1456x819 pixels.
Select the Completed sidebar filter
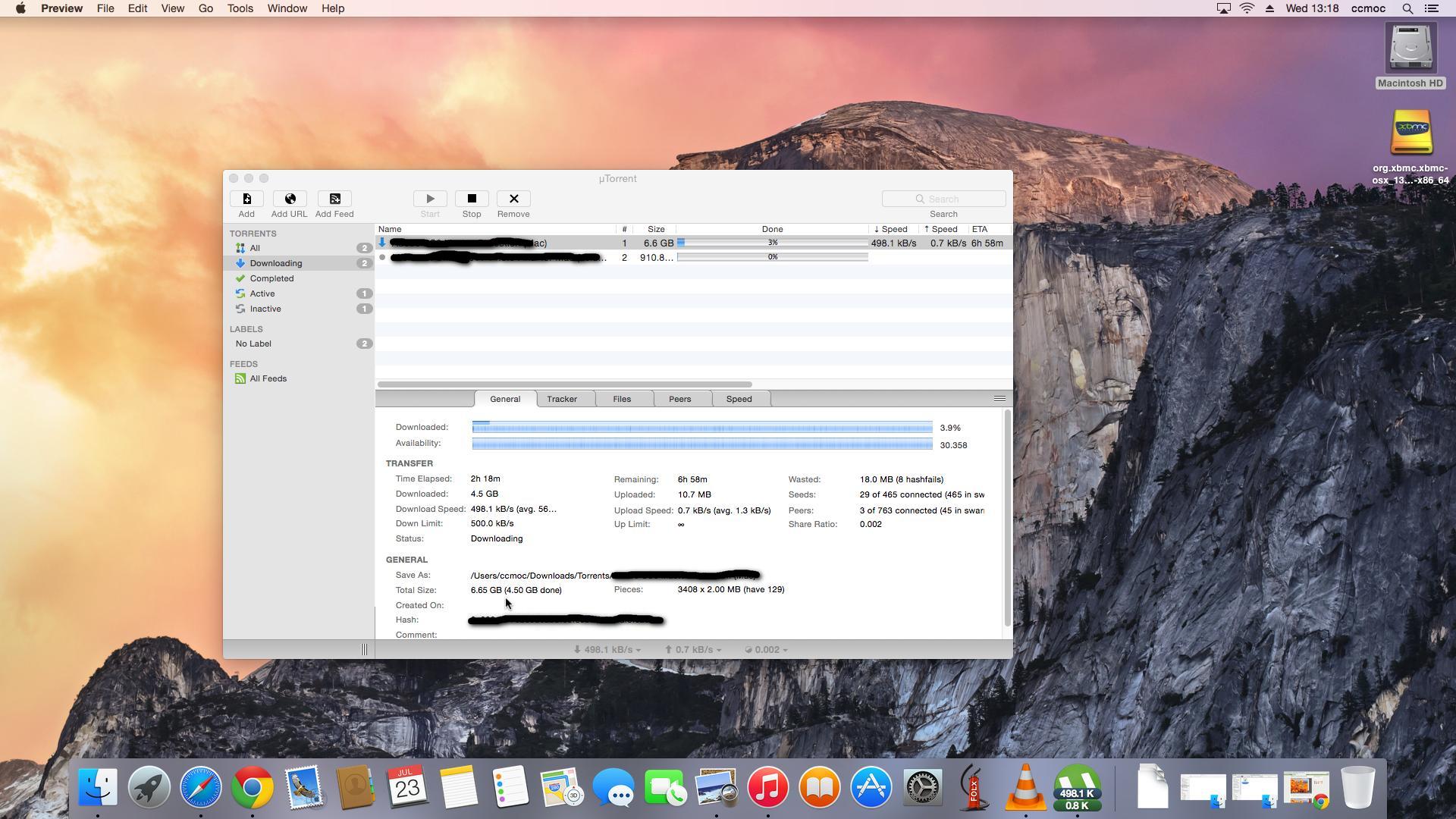tap(299, 278)
